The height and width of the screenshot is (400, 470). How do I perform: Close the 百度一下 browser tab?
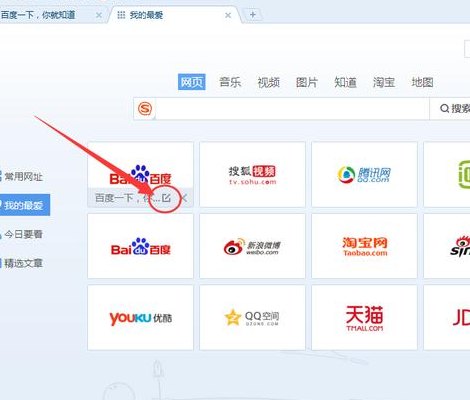[x=99, y=15]
